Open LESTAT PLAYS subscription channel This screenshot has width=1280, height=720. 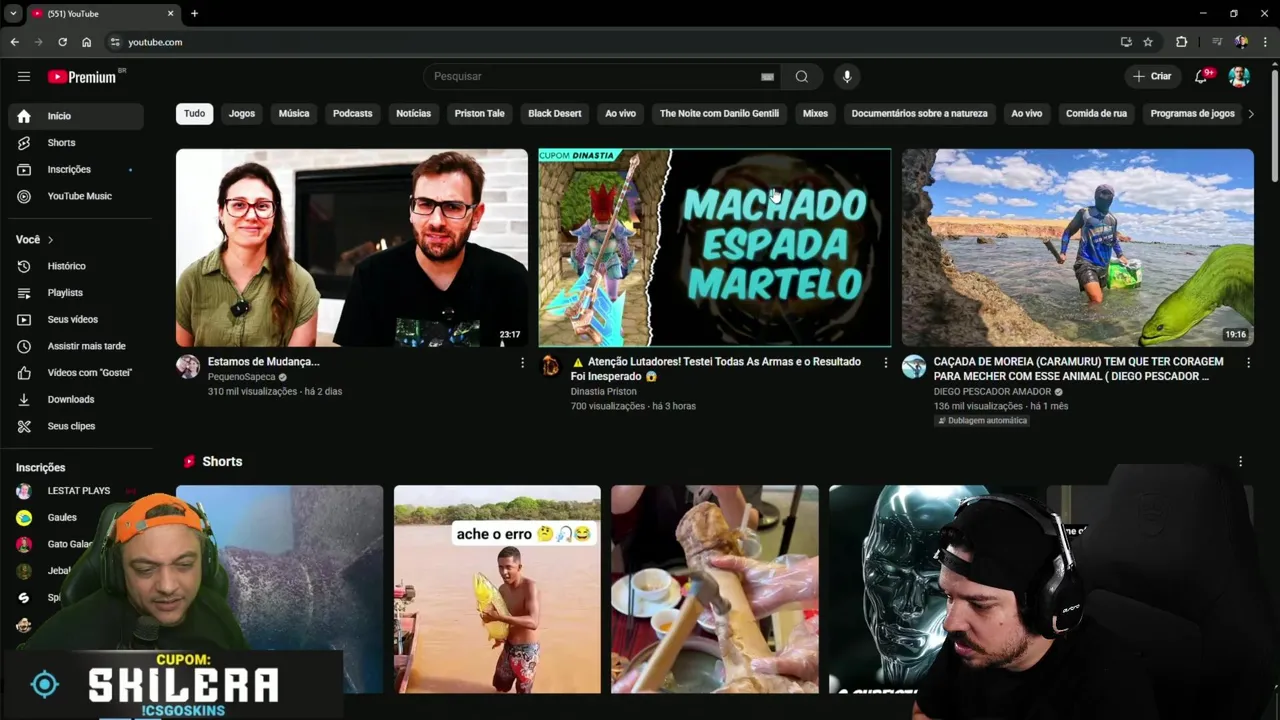pyautogui.click(x=76, y=491)
